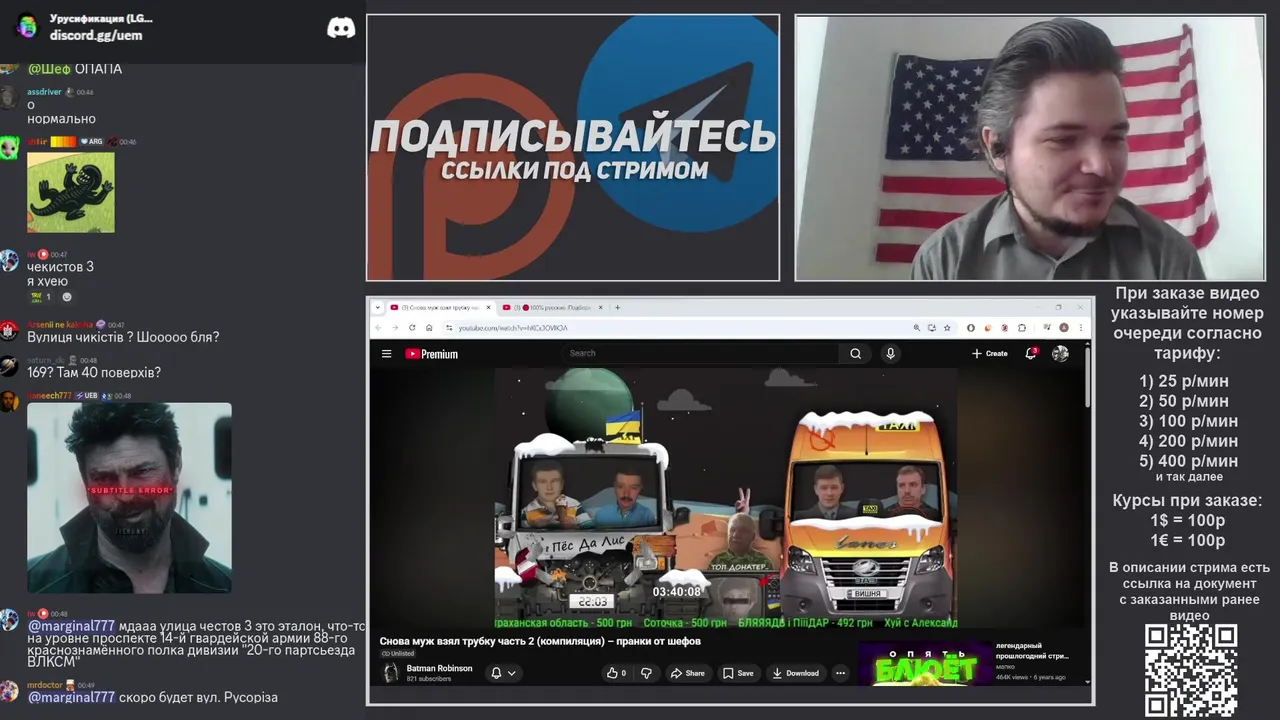Go forward in the browser
The height and width of the screenshot is (720, 1280).
[396, 327]
